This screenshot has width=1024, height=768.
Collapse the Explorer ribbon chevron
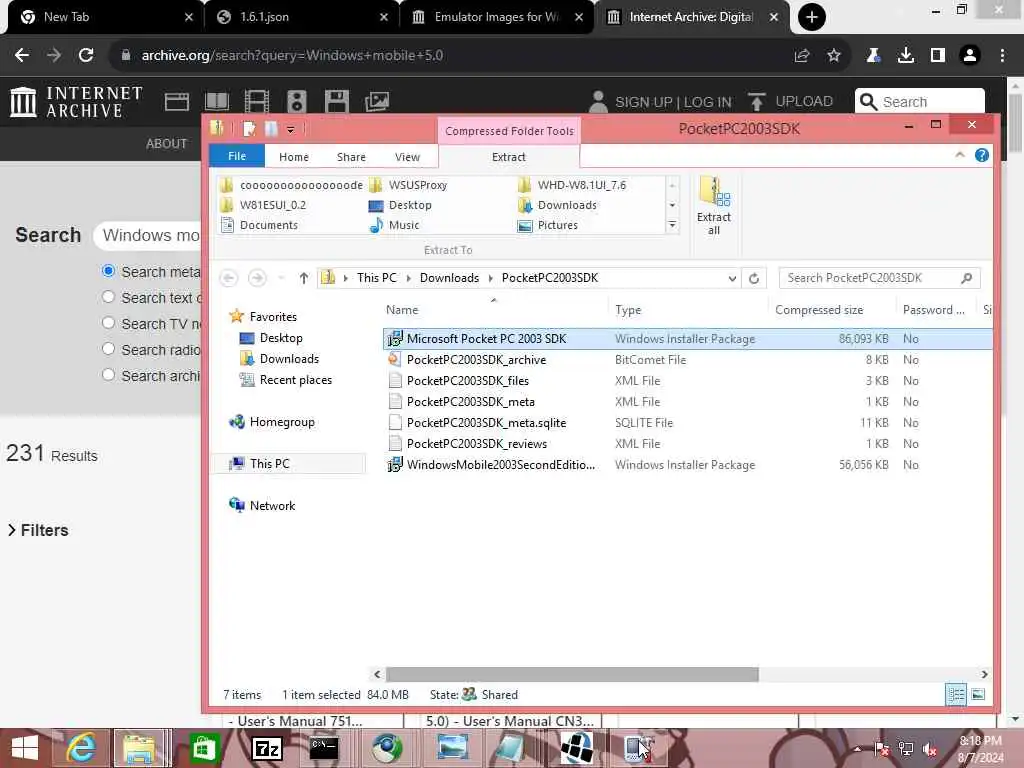click(x=959, y=155)
